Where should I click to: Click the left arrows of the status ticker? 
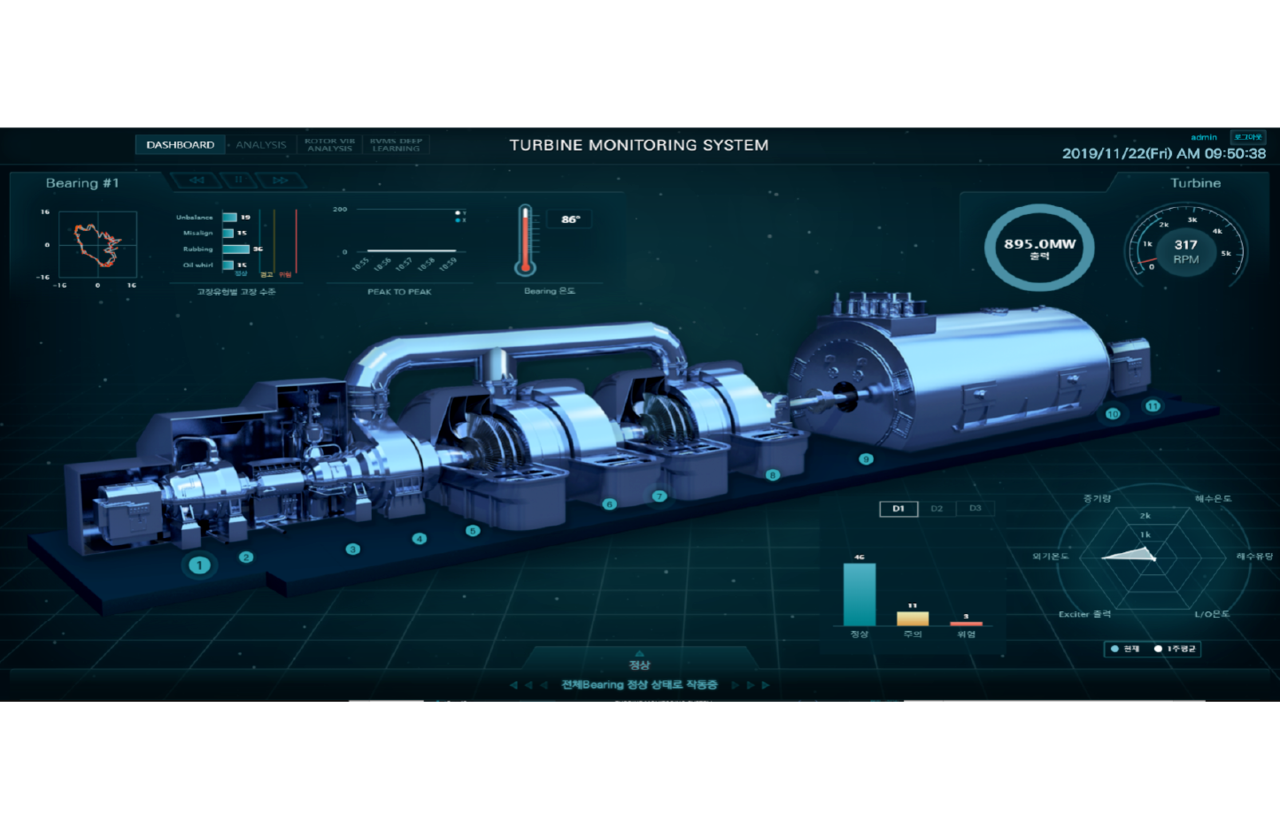click(528, 686)
